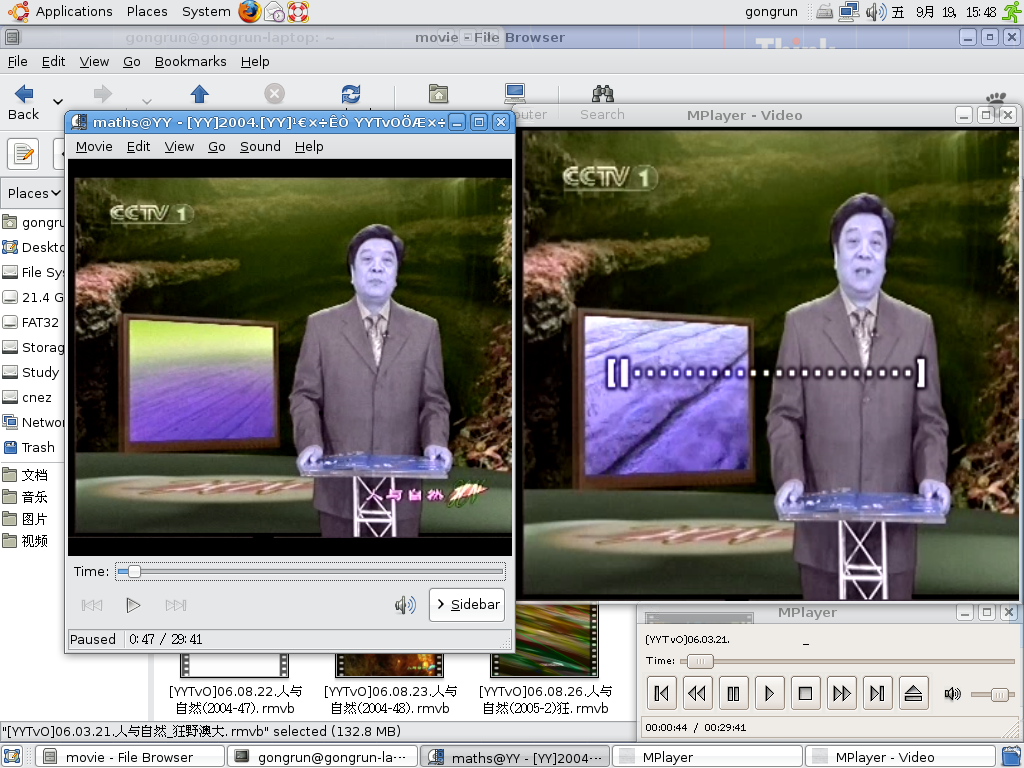Viewport: 1024px width, 768px height.
Task: Switch to maths@YY Totem taskbar button
Action: tap(515, 757)
